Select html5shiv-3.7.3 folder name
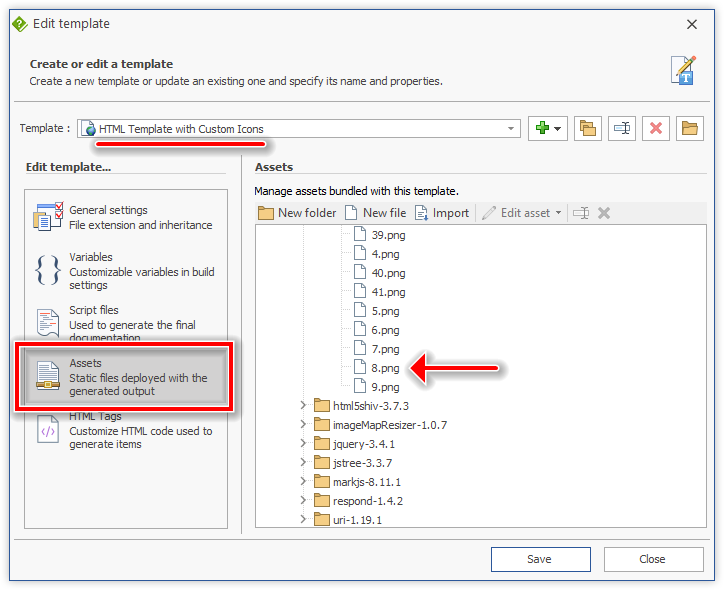 (371, 406)
